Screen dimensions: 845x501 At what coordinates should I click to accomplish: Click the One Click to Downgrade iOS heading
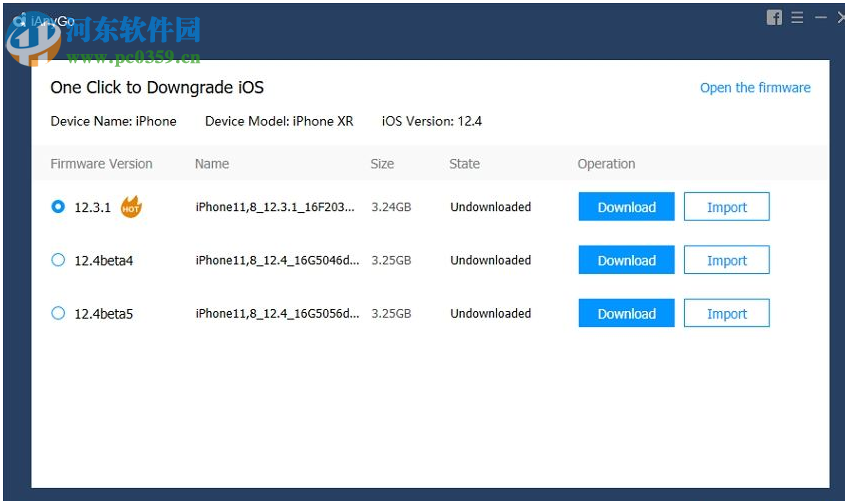[157, 87]
